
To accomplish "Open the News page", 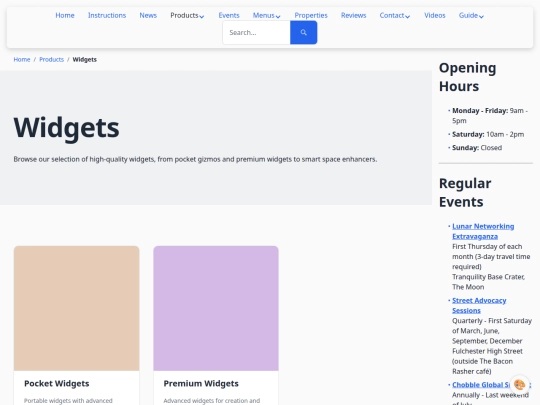I will tap(148, 15).
